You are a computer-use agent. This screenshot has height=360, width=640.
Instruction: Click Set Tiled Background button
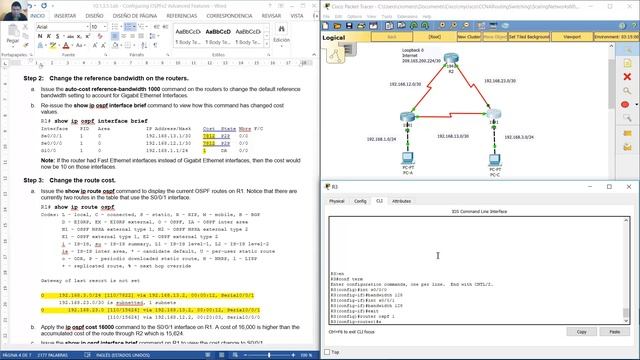coord(529,37)
